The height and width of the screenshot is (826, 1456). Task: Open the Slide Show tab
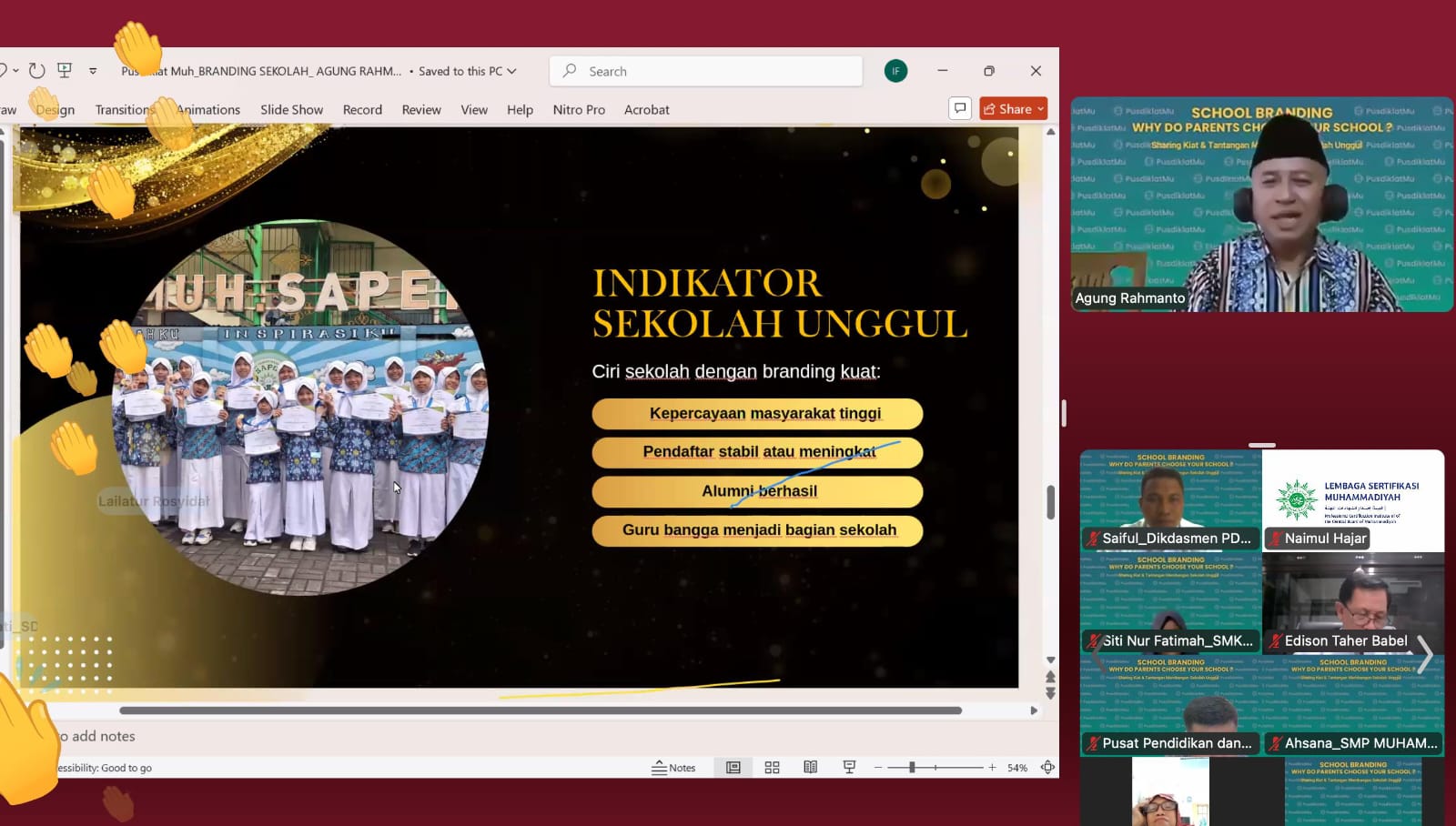click(291, 109)
